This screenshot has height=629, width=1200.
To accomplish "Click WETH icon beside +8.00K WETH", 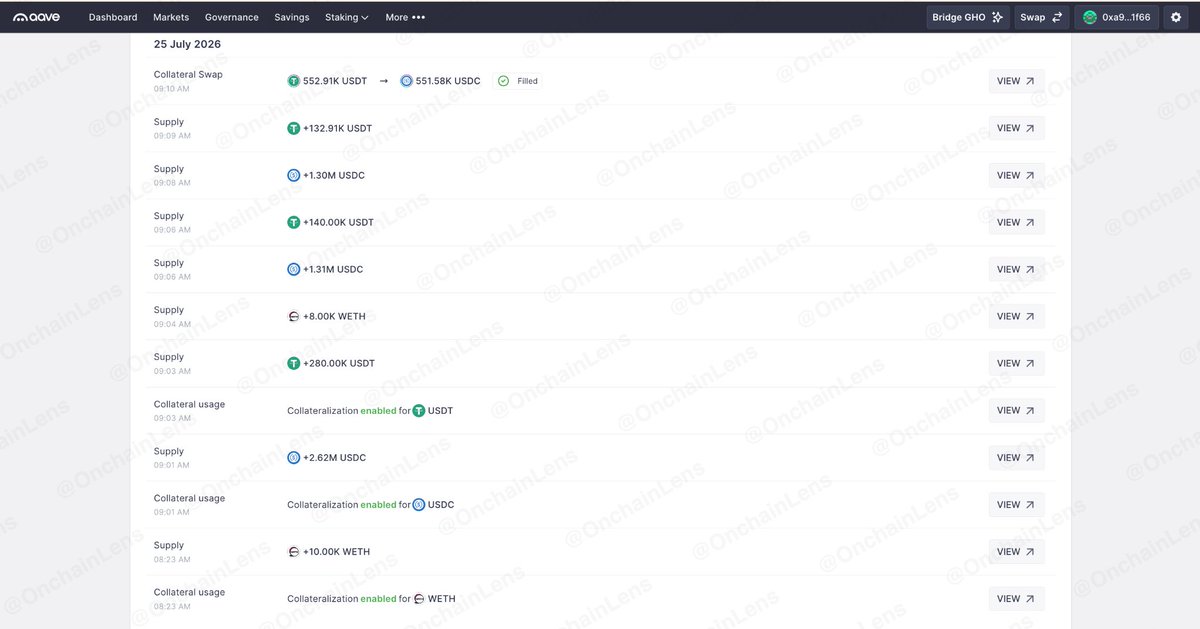I will pyautogui.click(x=293, y=316).
